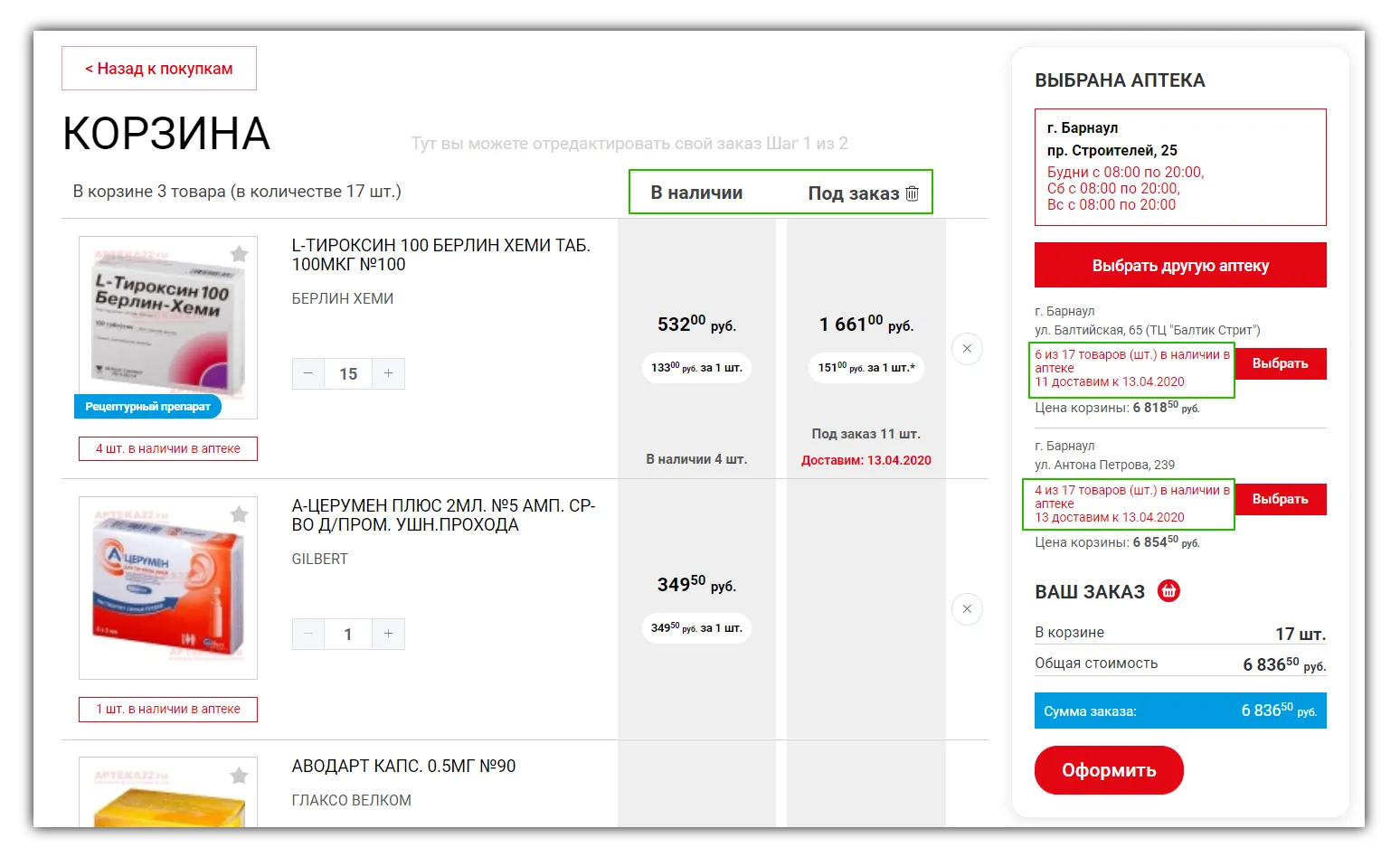Remove А-Церумен from cart with X
Image resolution: width=1400 pixels, height=866 pixels.
tap(967, 609)
